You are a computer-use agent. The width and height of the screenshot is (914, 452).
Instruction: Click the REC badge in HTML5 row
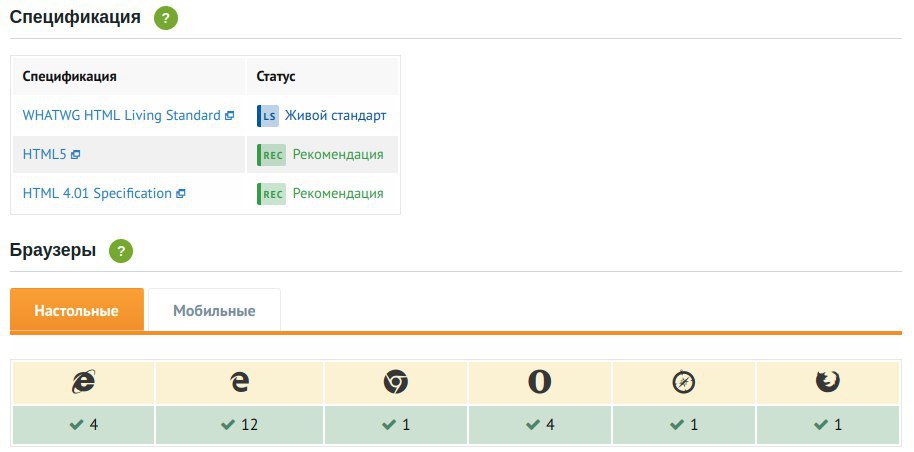tap(272, 155)
